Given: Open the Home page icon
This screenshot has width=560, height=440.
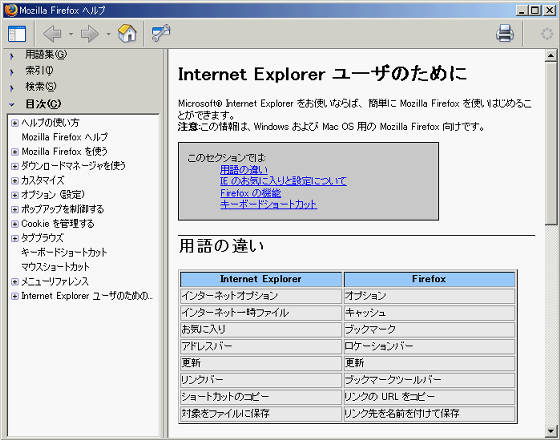Looking at the screenshot, I should (127, 34).
